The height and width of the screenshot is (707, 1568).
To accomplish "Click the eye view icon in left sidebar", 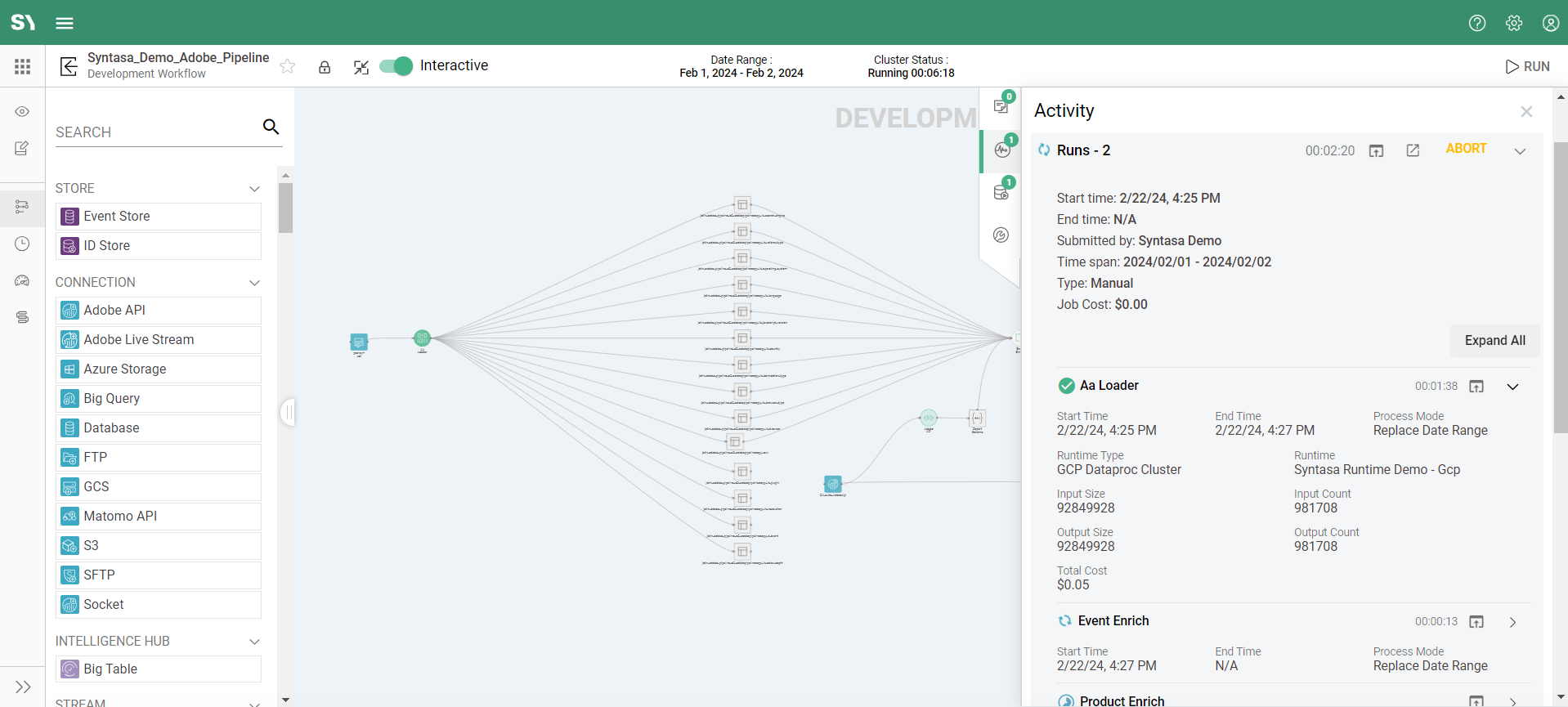I will (x=22, y=111).
